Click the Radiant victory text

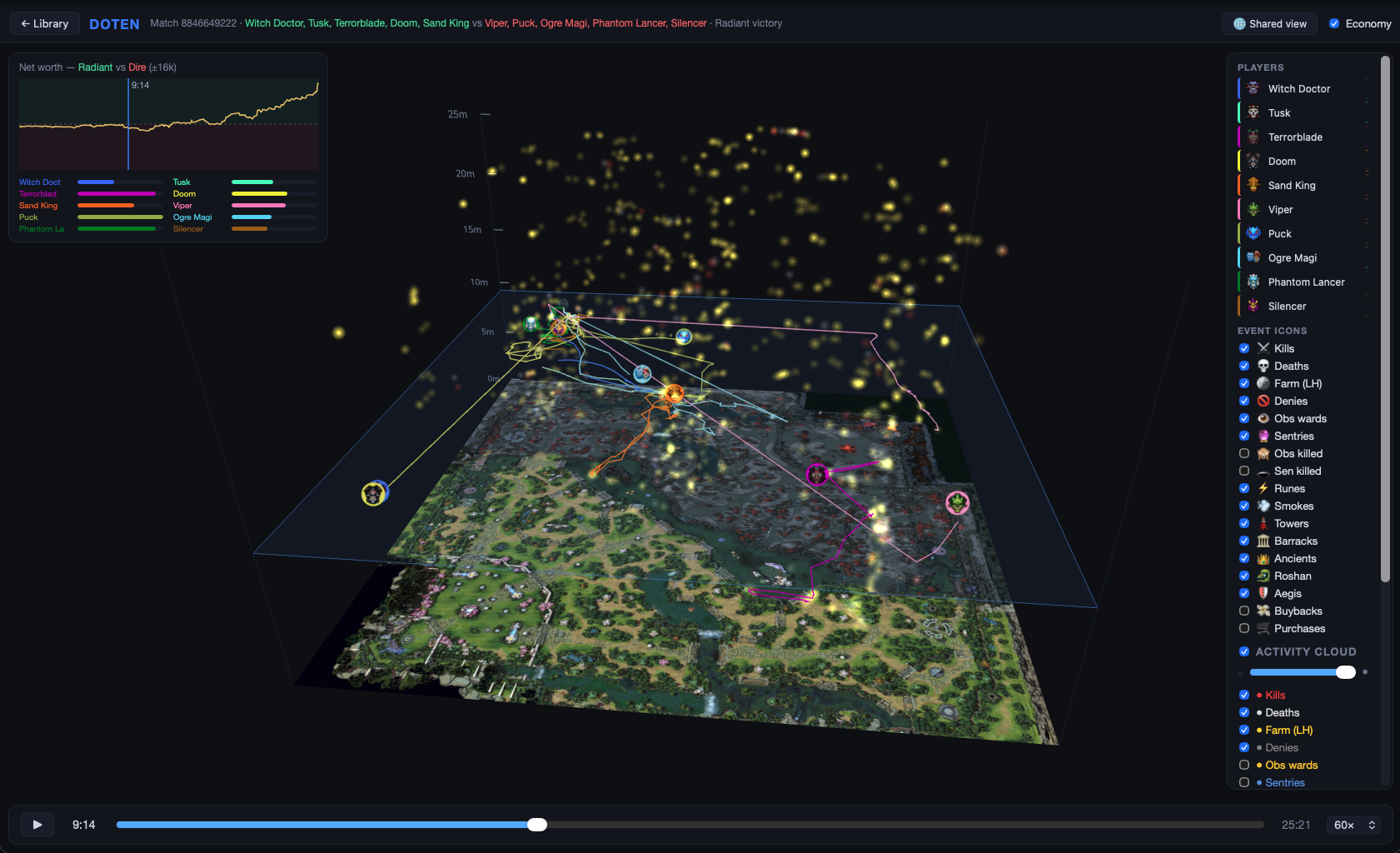(x=749, y=23)
